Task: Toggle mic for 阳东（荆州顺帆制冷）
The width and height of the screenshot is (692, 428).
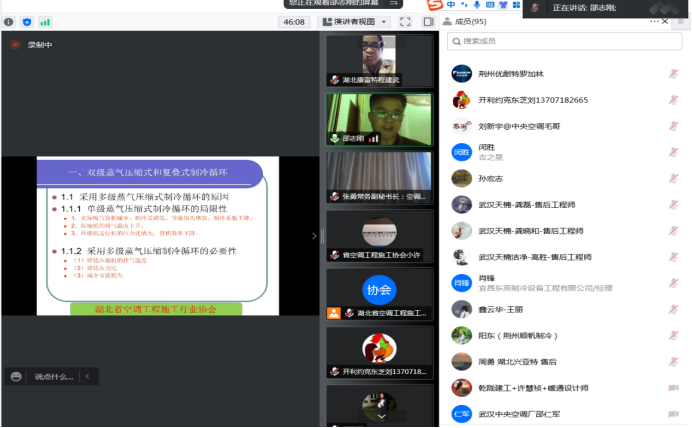Action: click(x=673, y=335)
